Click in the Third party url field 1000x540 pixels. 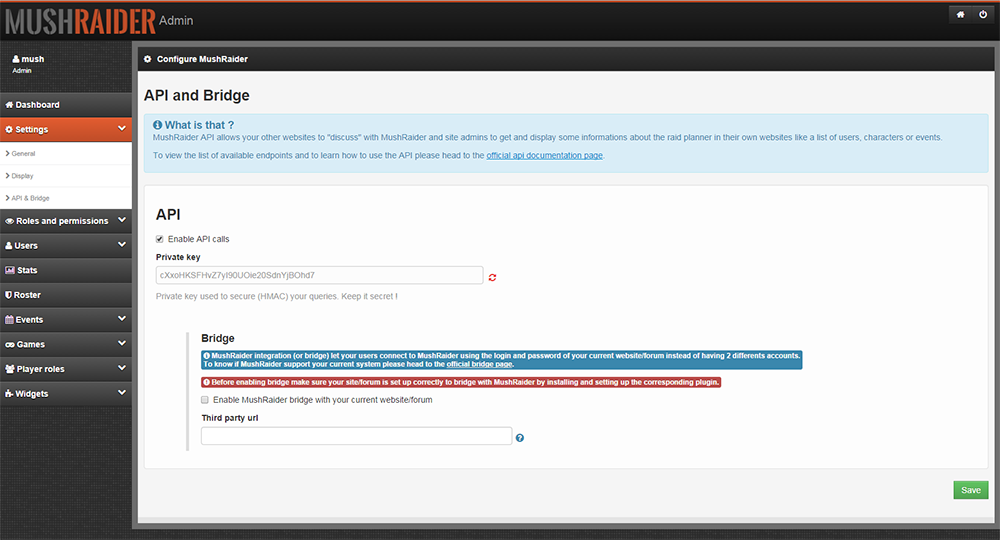coord(357,436)
